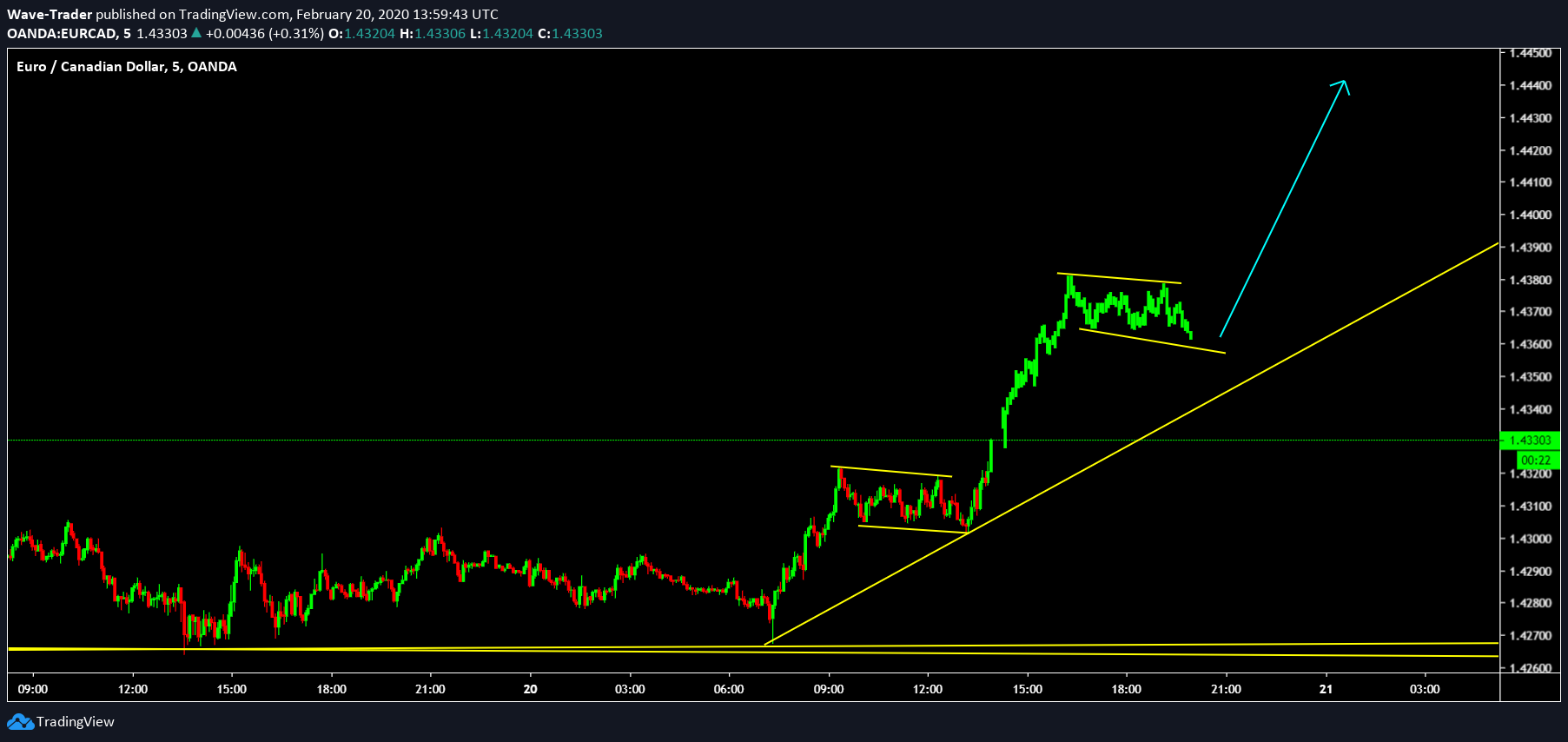Click the low value L:1.43204
Viewport: 1568px width, 742px height.
coord(501,34)
